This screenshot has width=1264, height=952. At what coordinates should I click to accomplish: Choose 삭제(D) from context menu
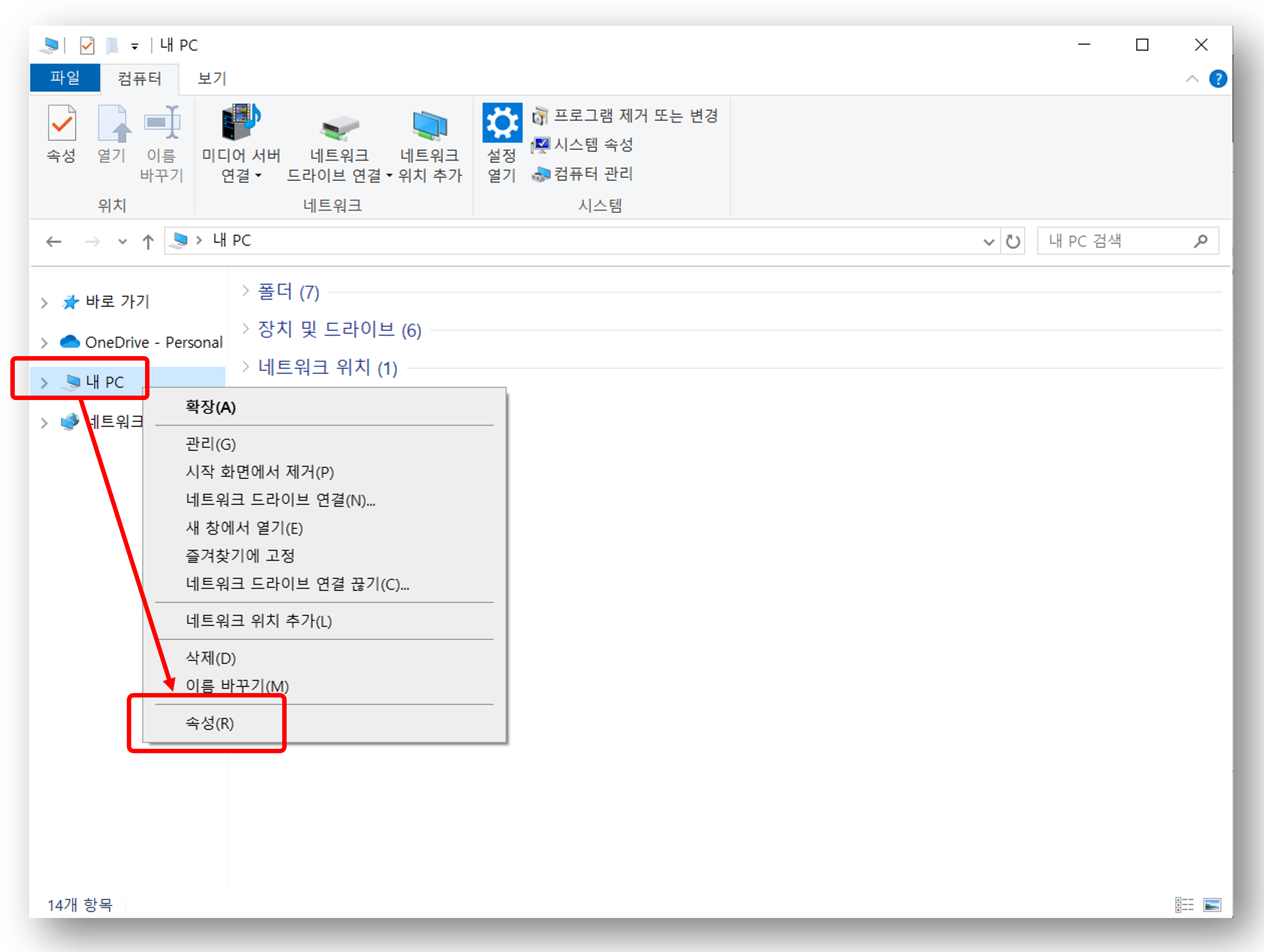[324, 658]
